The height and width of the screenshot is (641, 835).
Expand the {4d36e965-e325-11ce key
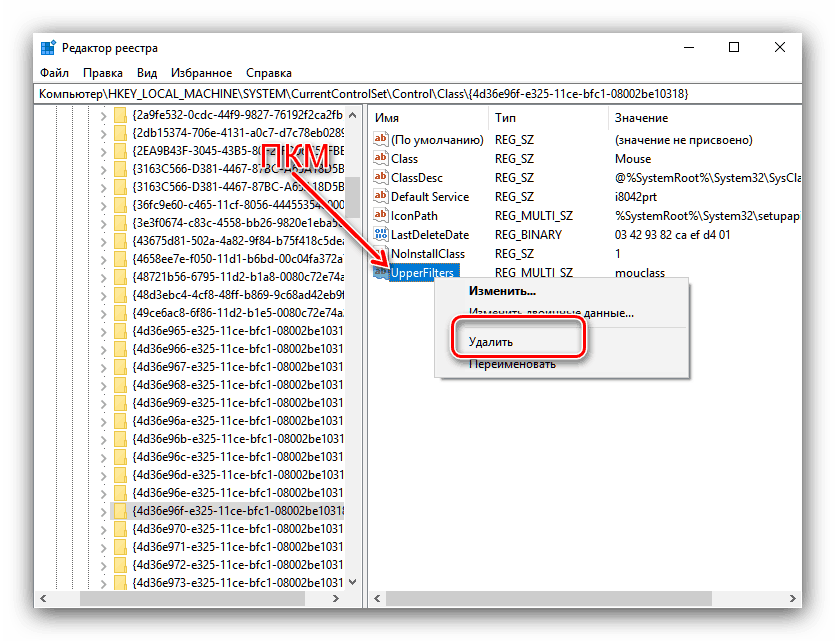103,332
